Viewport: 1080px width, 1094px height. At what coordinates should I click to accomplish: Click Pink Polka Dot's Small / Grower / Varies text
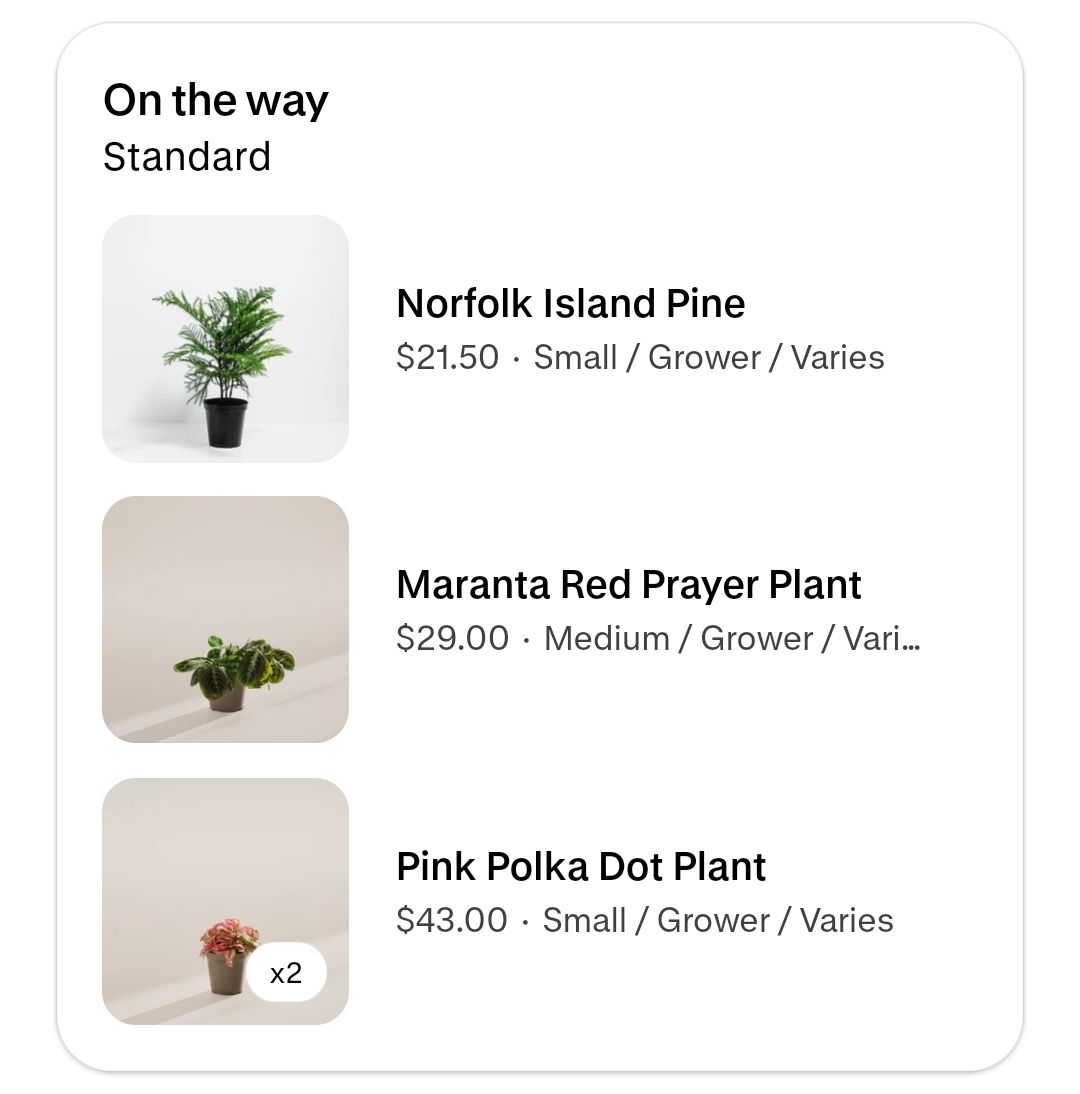click(x=718, y=920)
